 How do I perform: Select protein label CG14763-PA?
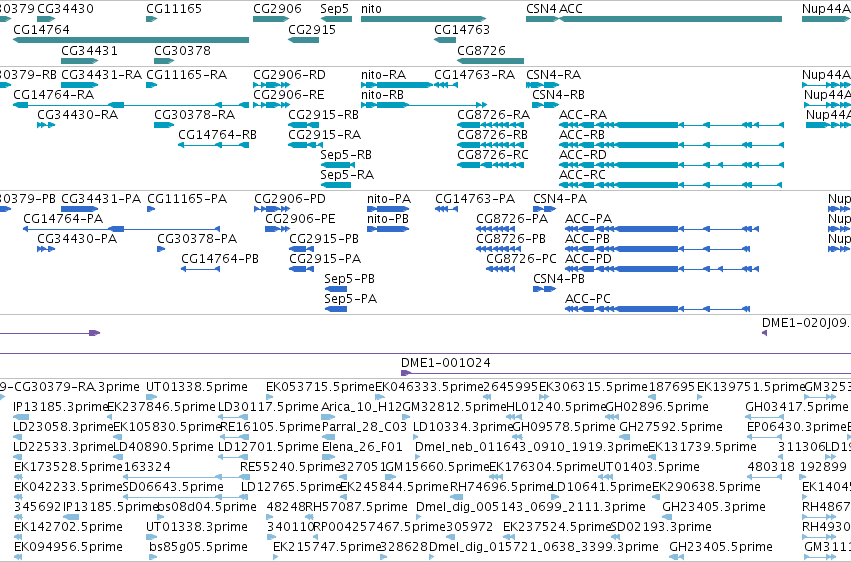click(475, 199)
